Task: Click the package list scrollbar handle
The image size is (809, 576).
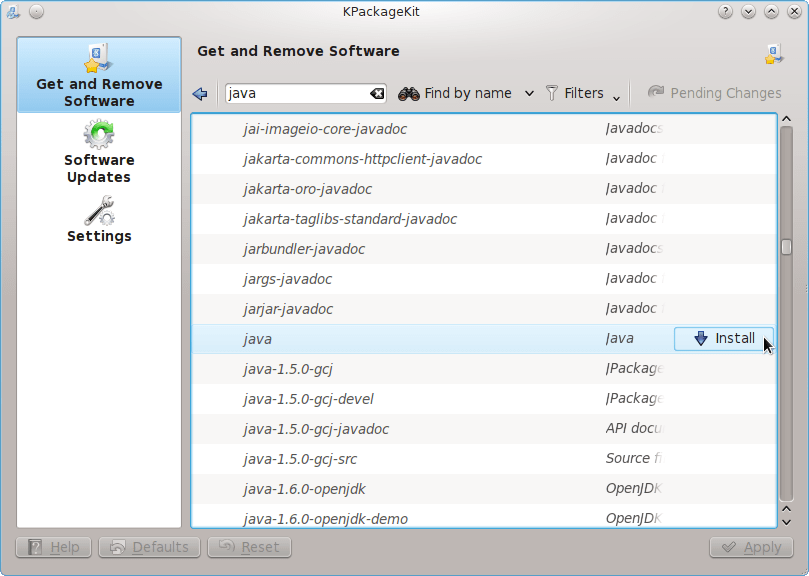Action: (786, 247)
